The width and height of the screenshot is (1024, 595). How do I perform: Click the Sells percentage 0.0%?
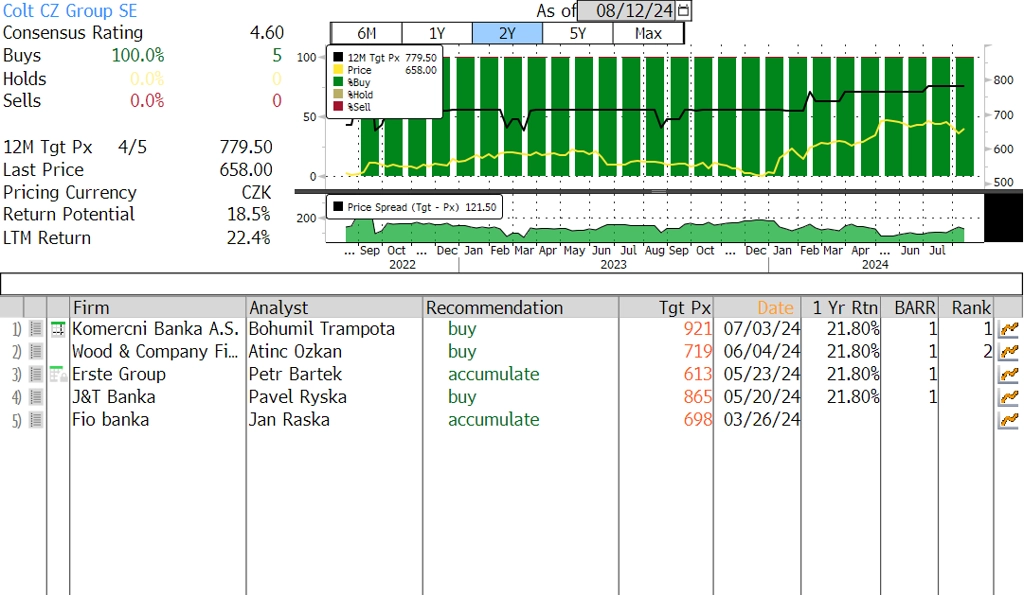[147, 101]
